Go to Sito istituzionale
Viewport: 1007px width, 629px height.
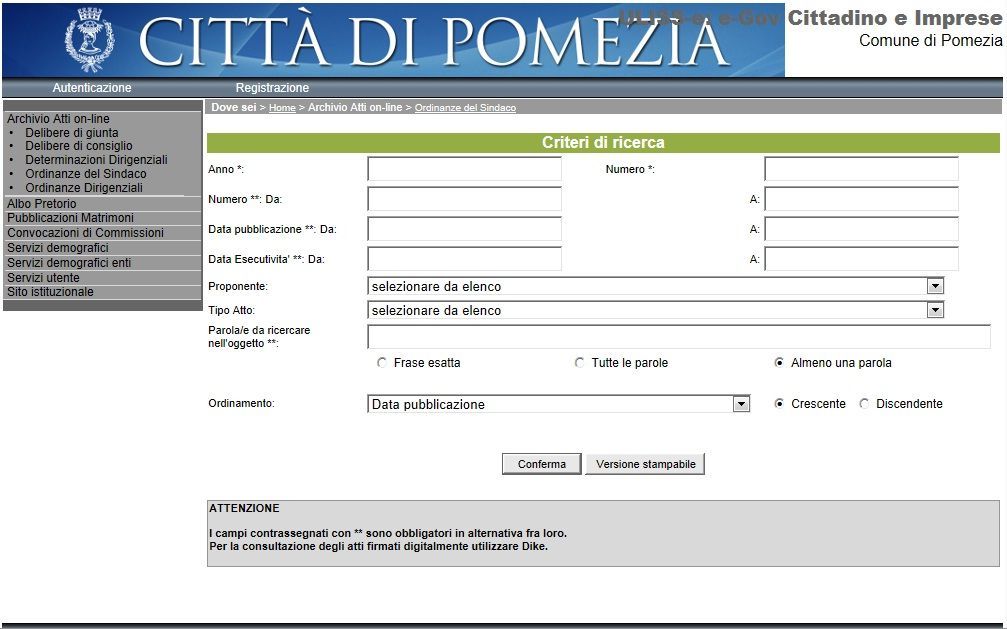(50, 292)
